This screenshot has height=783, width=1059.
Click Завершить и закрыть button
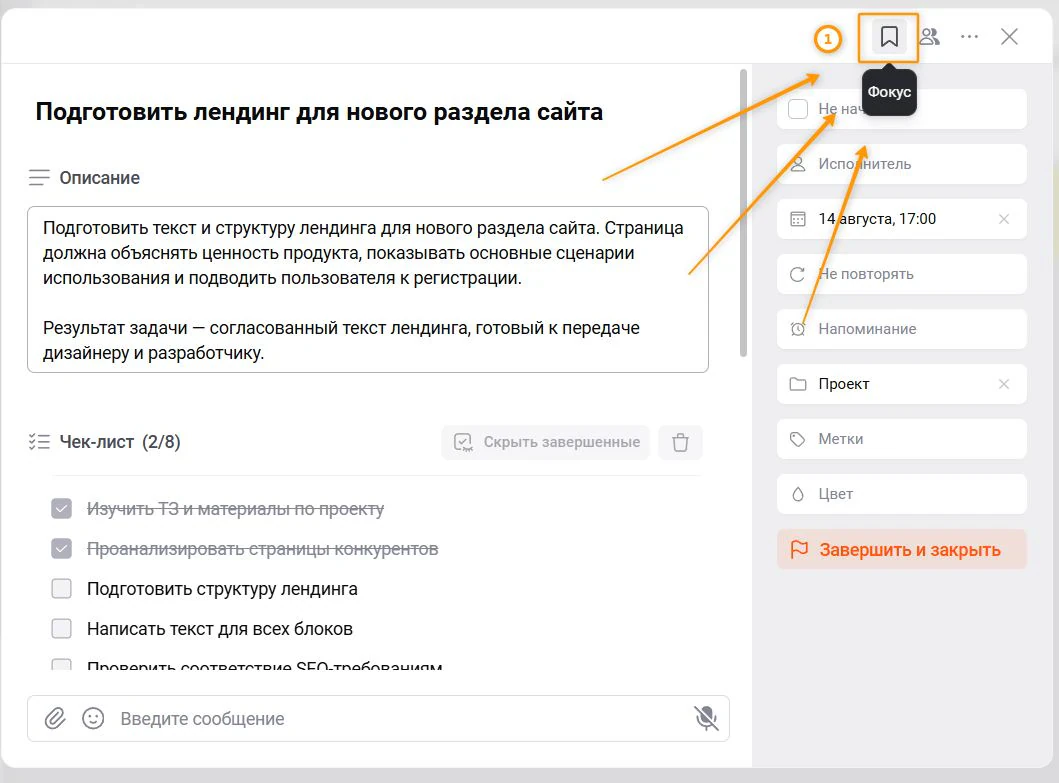tap(902, 549)
